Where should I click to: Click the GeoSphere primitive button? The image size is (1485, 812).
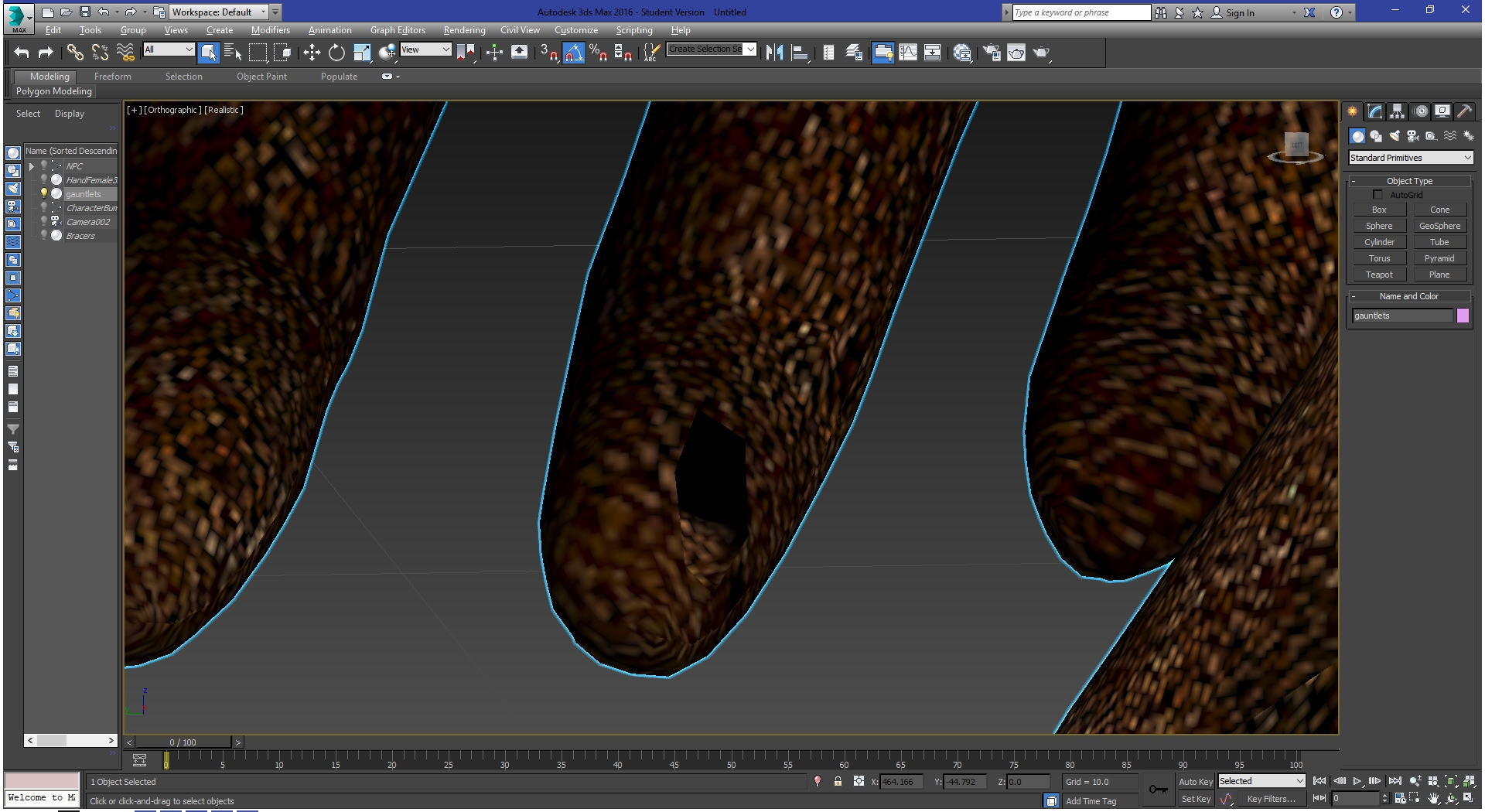coord(1439,226)
